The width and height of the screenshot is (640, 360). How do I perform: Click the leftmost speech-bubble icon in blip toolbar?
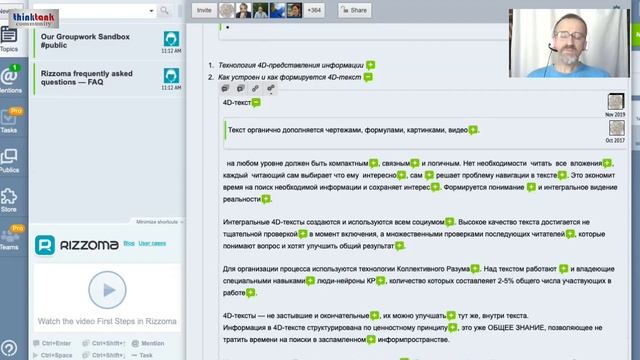click(x=225, y=88)
